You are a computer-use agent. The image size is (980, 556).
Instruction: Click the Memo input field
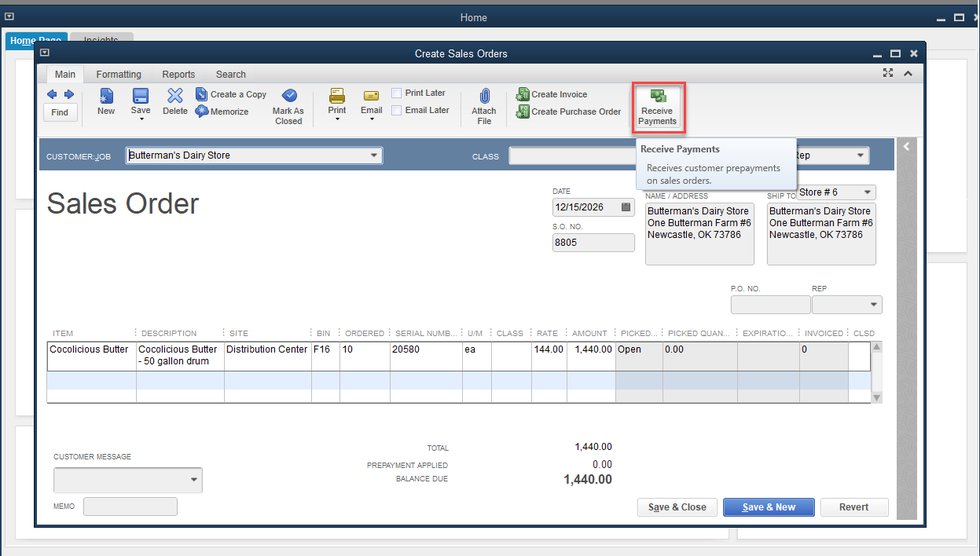(x=130, y=507)
